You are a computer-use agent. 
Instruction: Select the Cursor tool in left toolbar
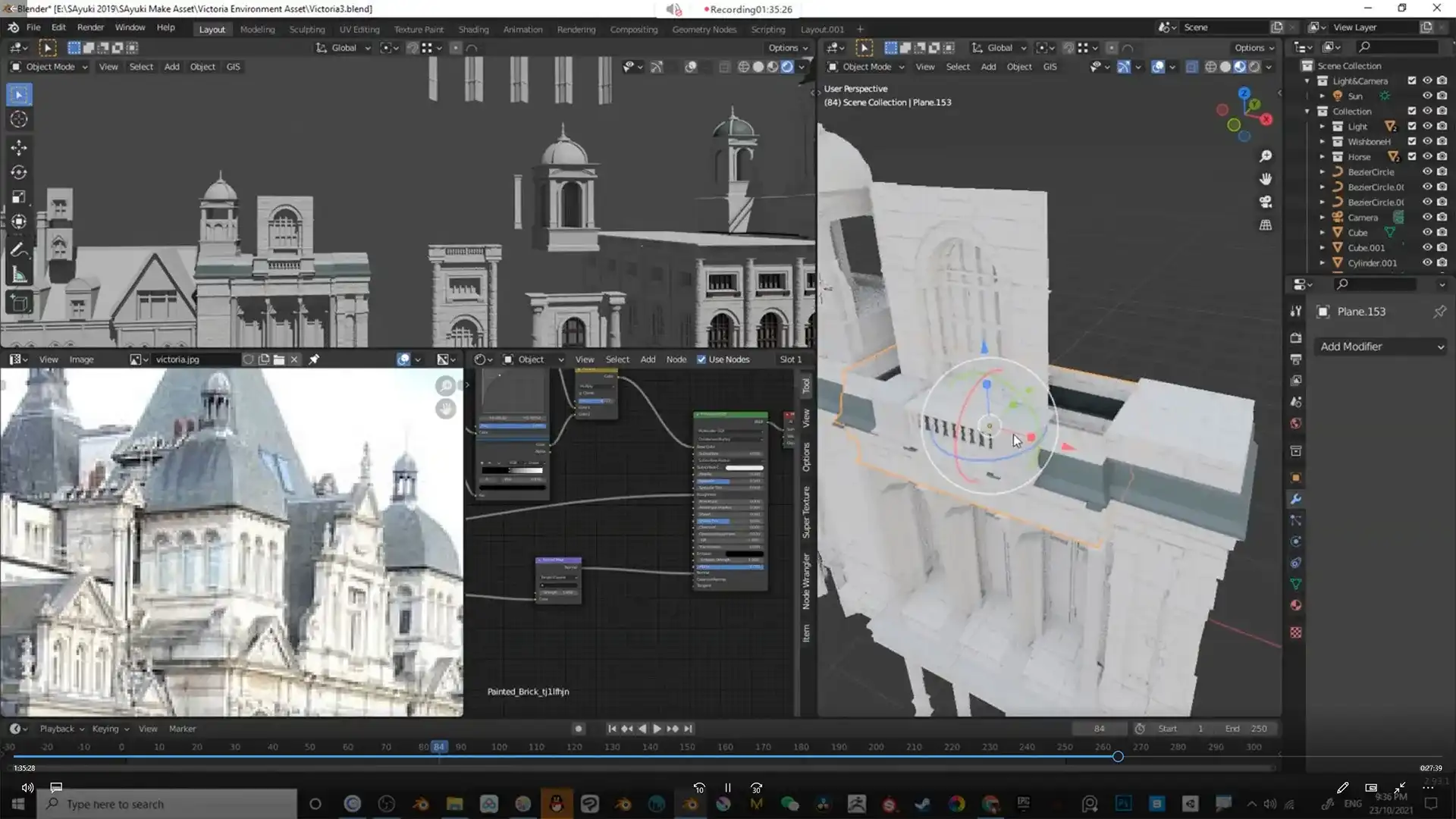tap(19, 119)
